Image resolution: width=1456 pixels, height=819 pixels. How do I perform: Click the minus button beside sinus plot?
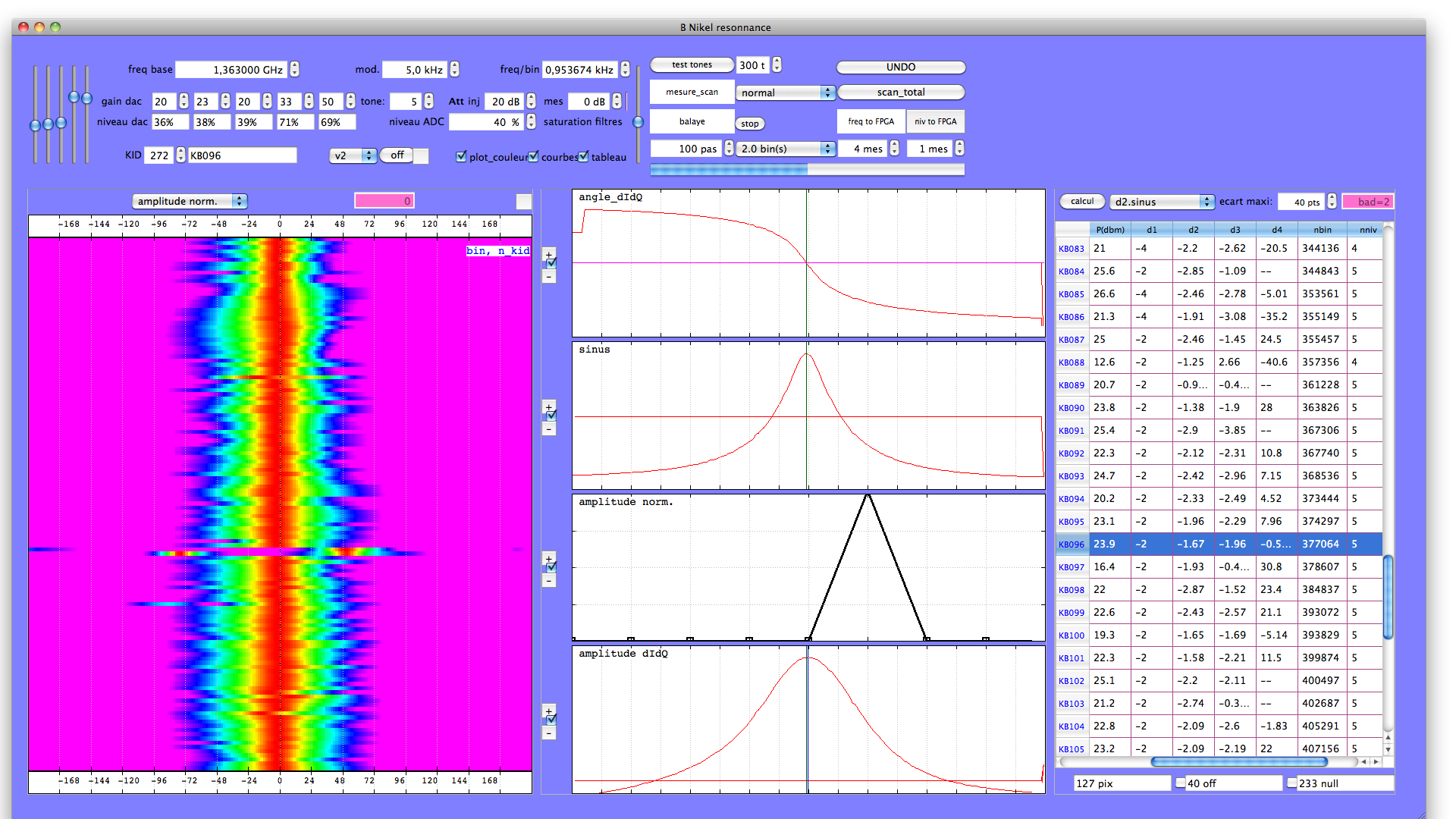pyautogui.click(x=548, y=429)
